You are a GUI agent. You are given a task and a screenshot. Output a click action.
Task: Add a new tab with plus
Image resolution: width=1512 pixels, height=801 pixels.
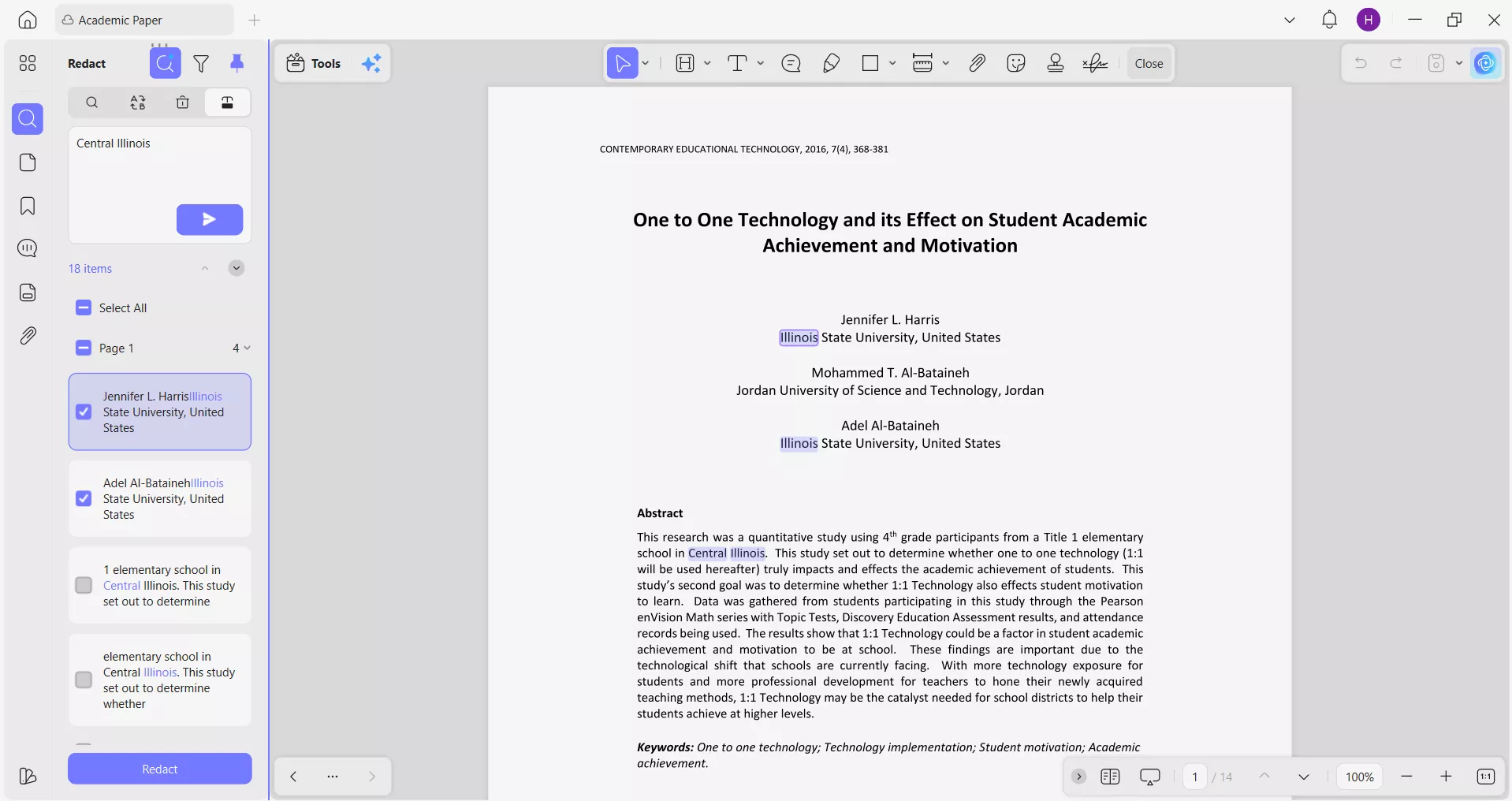pos(255,20)
